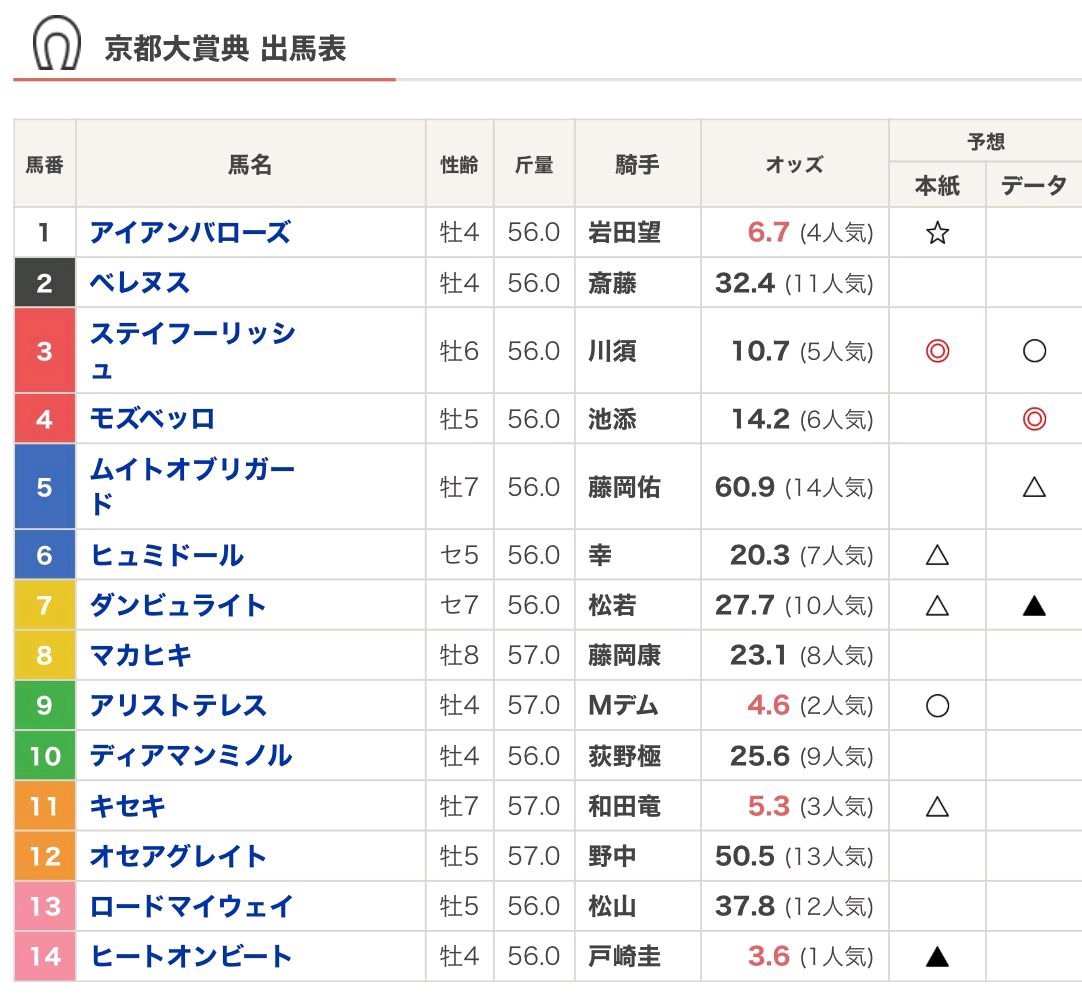This screenshot has height=994, width=1082.
Task: Click jockey name 岩田望
Action: (624, 233)
